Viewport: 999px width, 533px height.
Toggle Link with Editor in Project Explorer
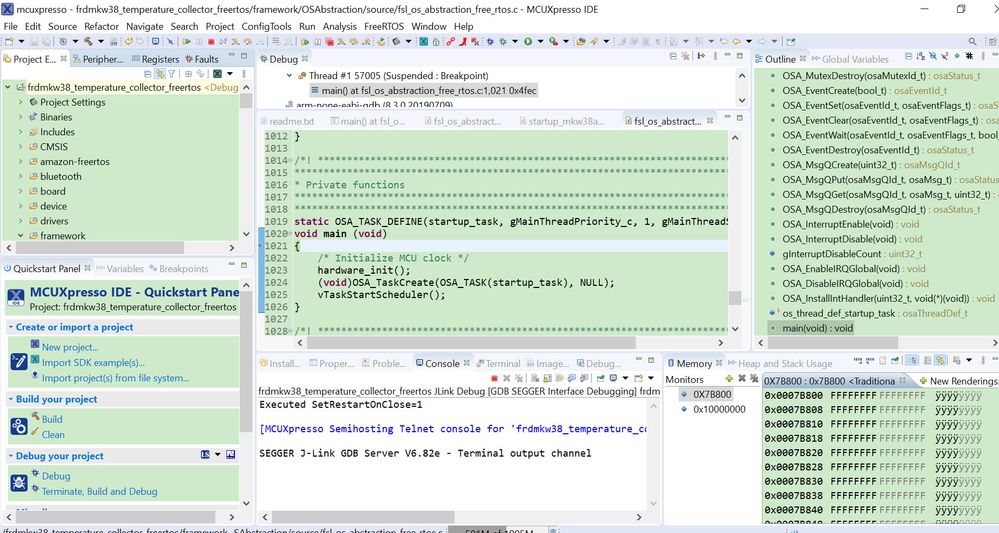(x=159, y=74)
